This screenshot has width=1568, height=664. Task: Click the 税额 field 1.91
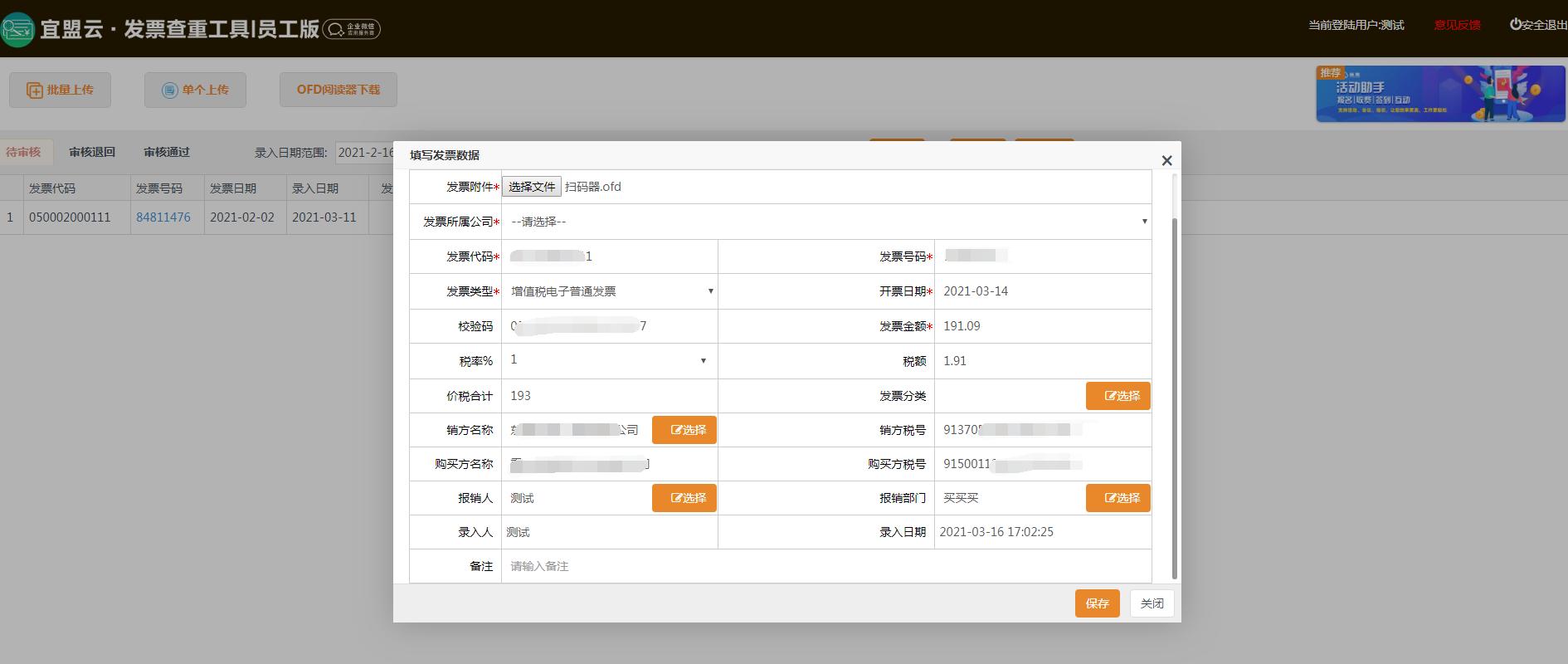coord(1043,361)
